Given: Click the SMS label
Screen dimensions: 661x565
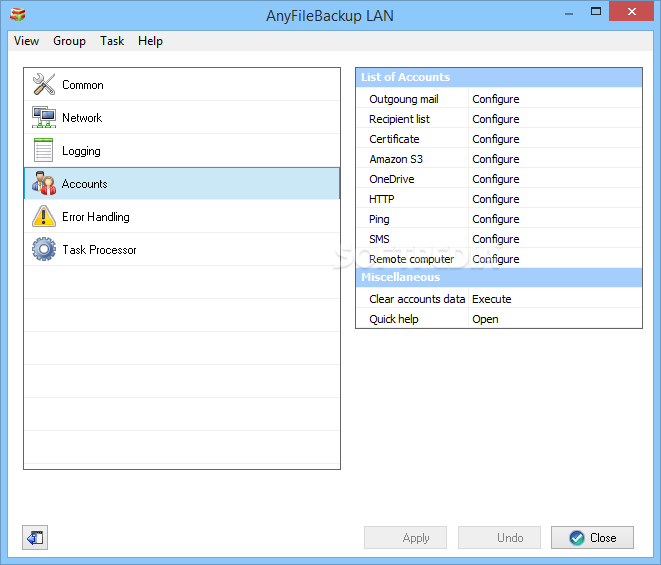Looking at the screenshot, I should click(379, 239).
